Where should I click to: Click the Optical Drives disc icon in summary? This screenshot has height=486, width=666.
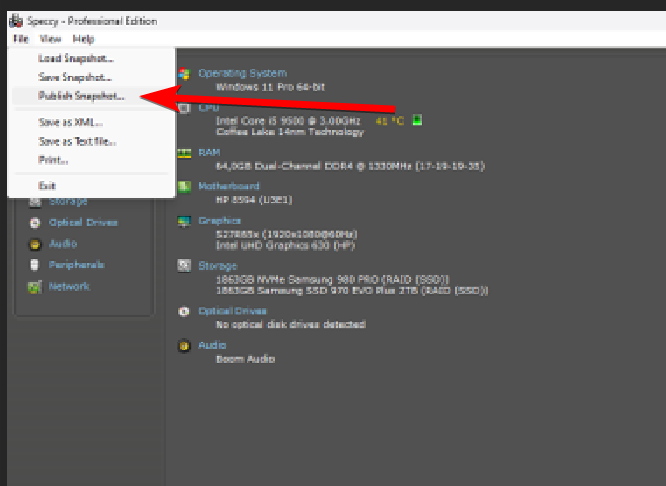point(184,311)
